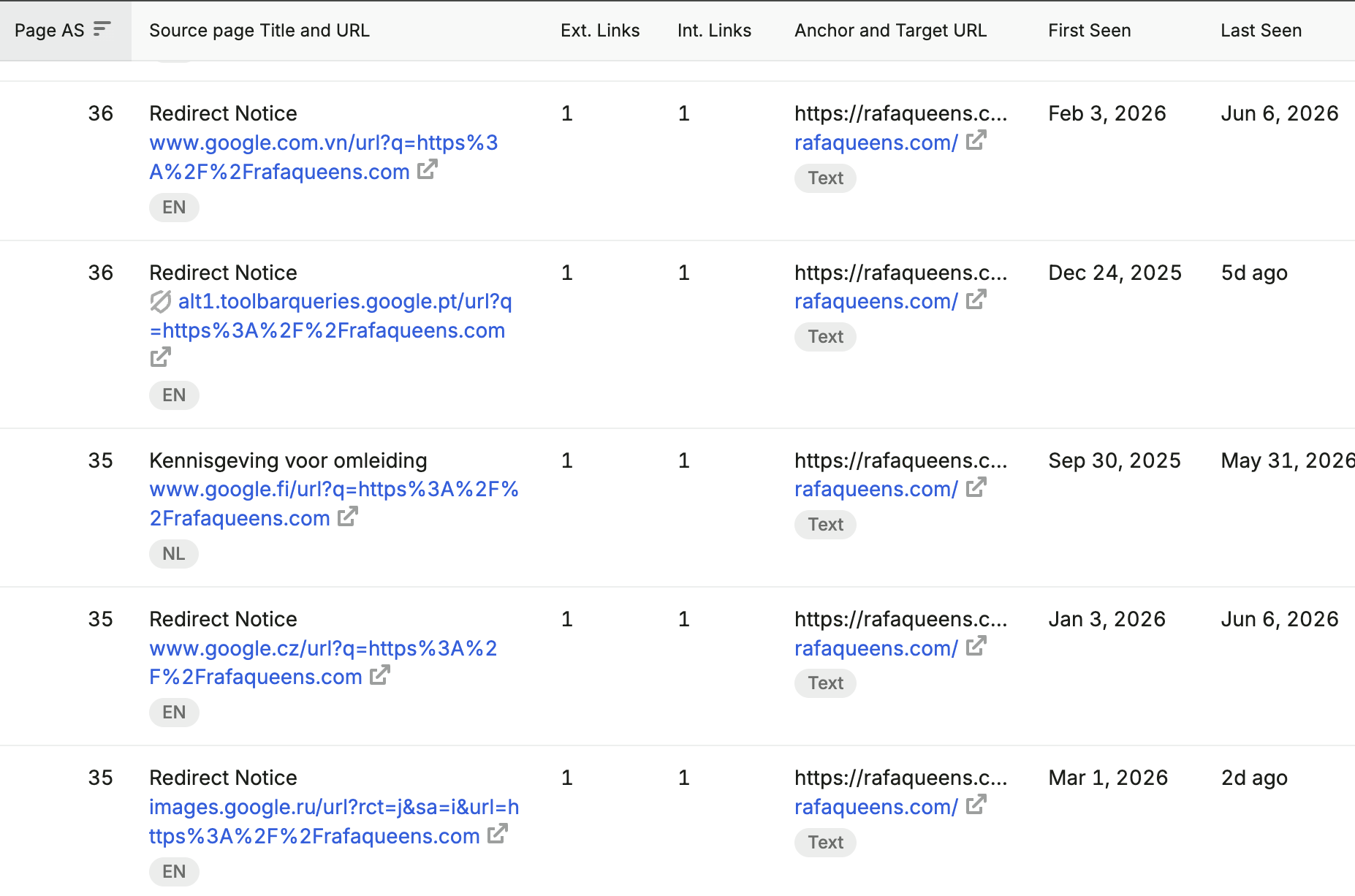Open rafaqueens.com/ target in Mar 1, 2026 row
The width and height of the screenshot is (1355, 896).
click(876, 807)
